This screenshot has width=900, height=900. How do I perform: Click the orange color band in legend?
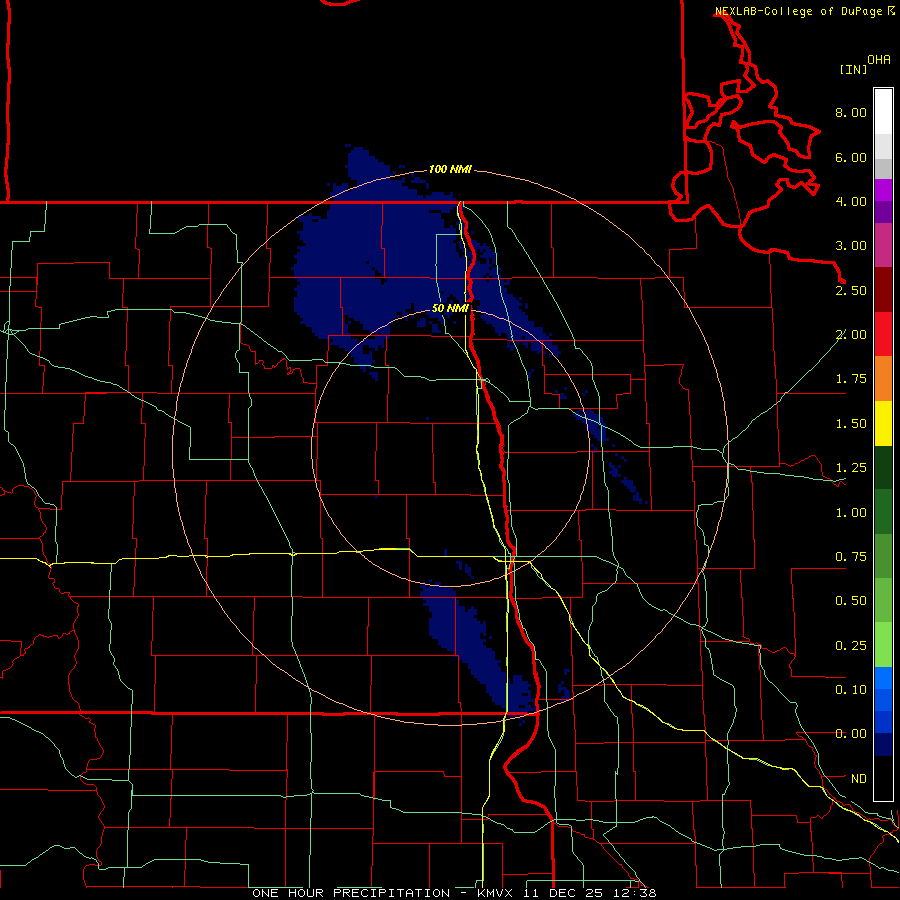(883, 379)
